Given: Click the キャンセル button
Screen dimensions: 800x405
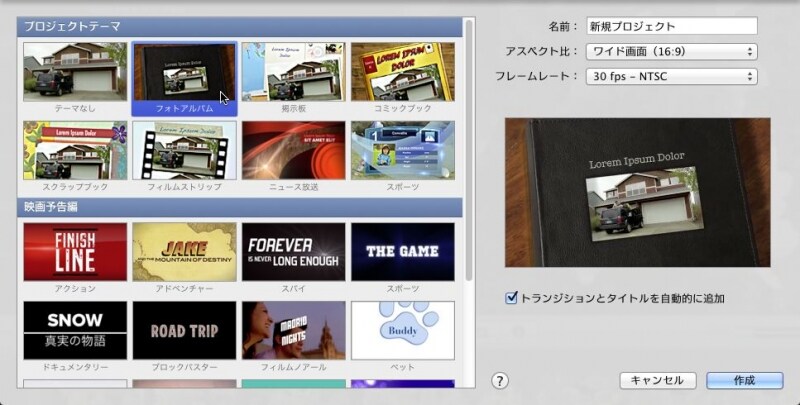Looking at the screenshot, I should [658, 381].
